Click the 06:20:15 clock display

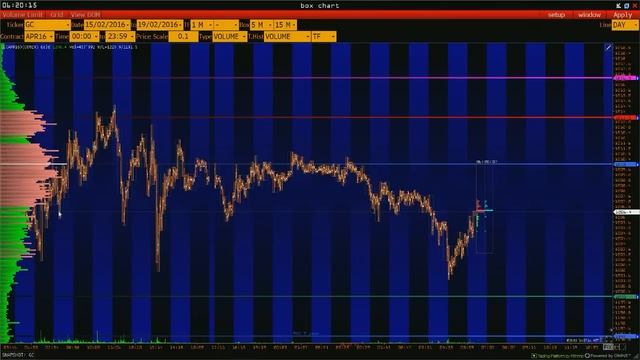click(19, 5)
